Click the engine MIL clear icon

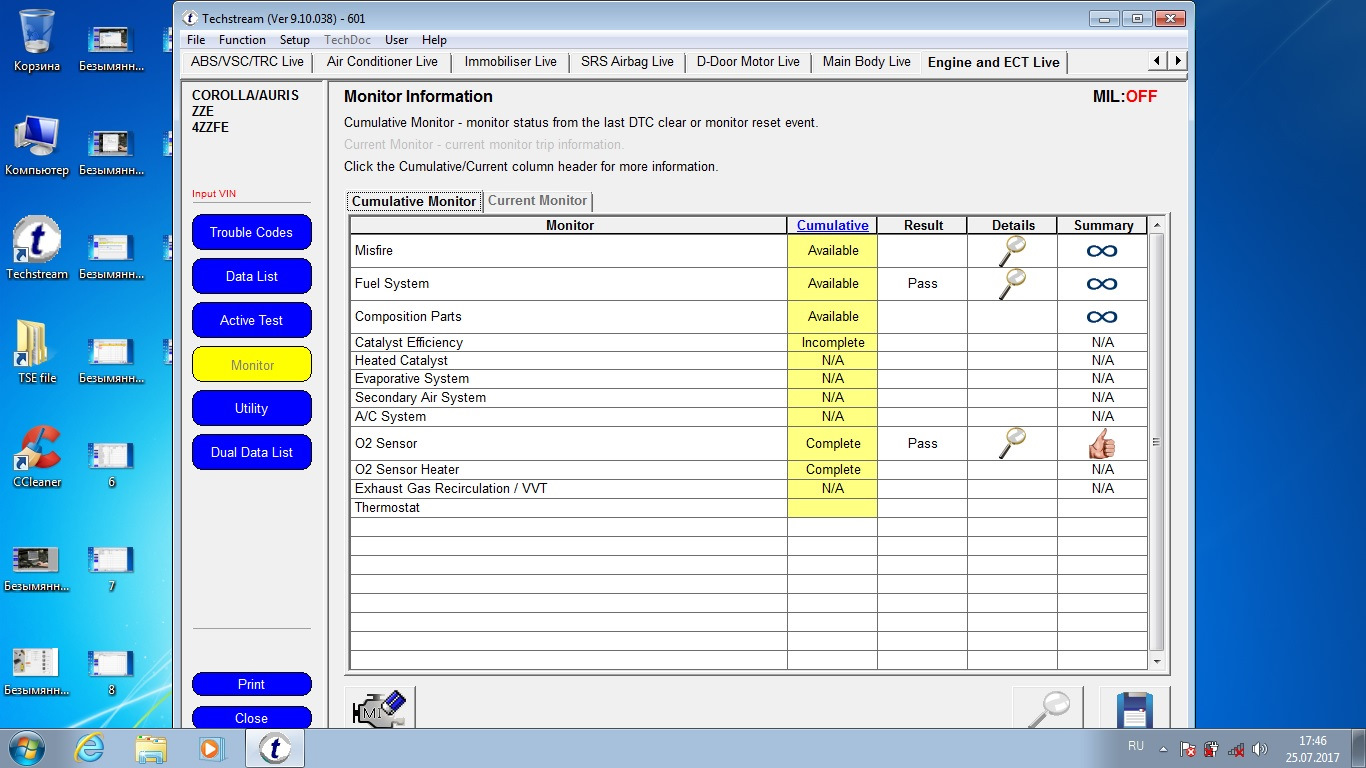[x=379, y=708]
